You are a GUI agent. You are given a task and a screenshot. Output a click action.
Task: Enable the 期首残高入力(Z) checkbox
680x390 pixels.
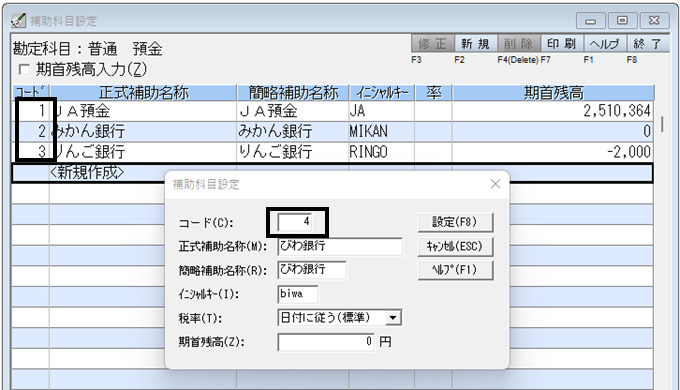point(24,69)
